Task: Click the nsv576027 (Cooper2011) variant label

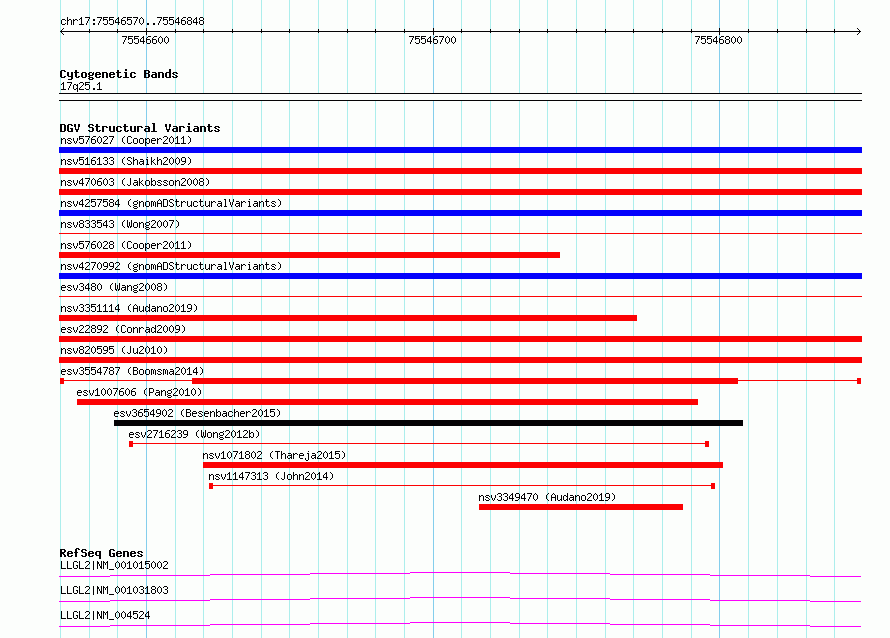Action: (x=126, y=140)
